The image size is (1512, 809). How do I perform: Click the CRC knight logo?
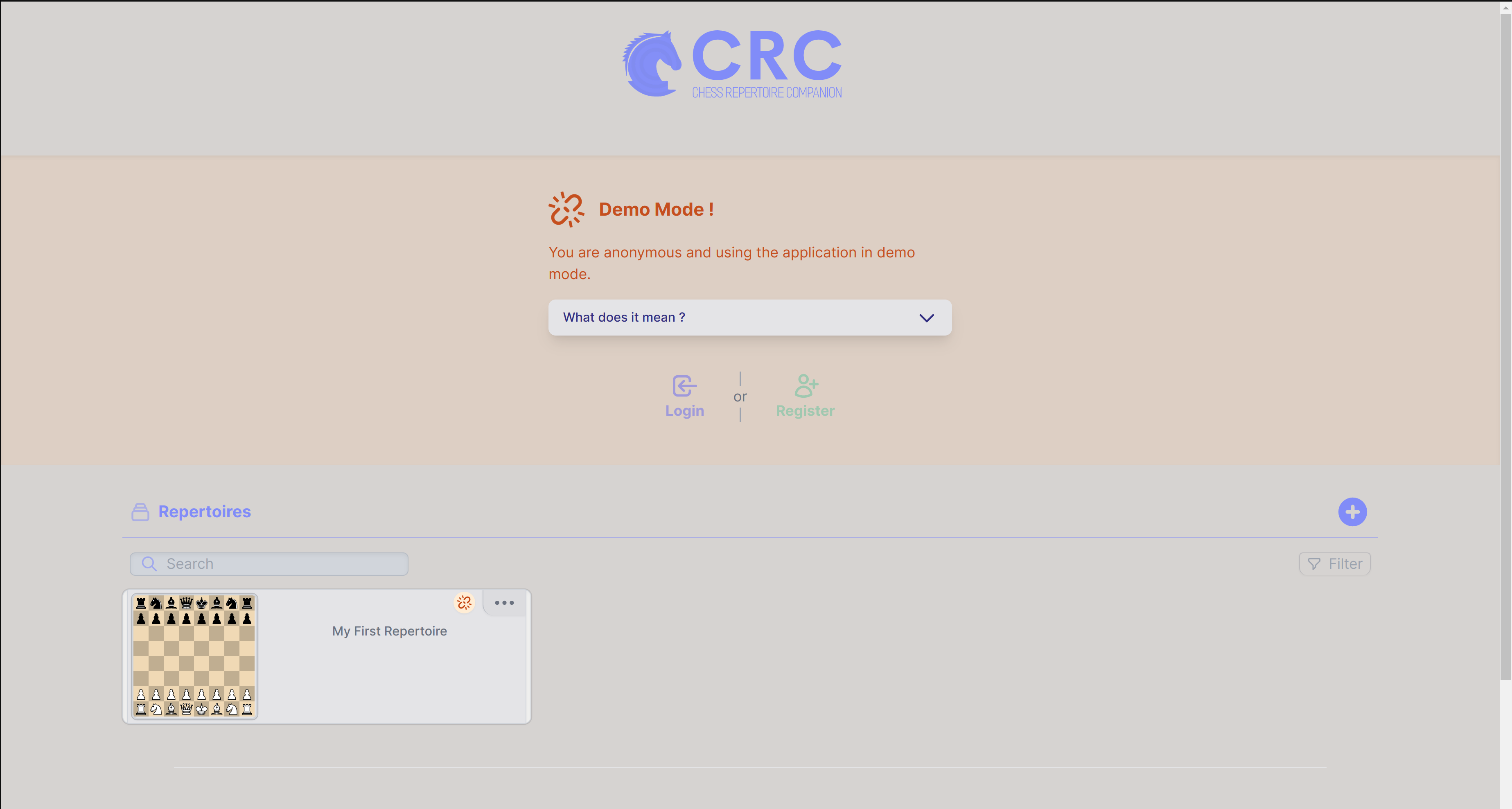pos(652,63)
